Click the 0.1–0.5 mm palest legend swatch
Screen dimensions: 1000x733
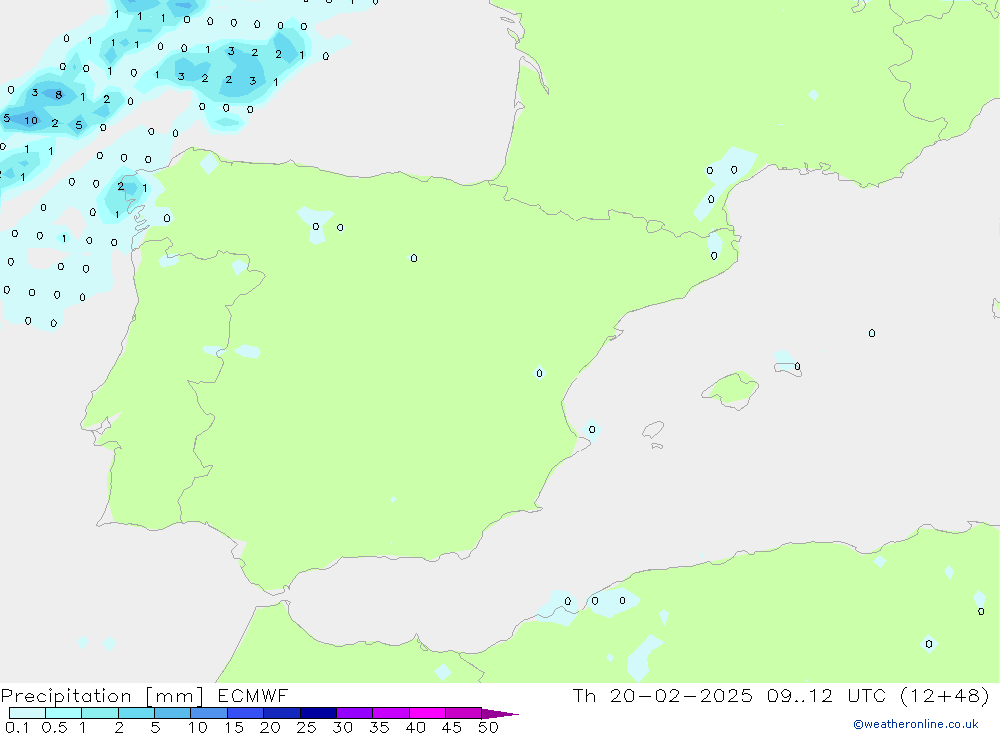27,713
